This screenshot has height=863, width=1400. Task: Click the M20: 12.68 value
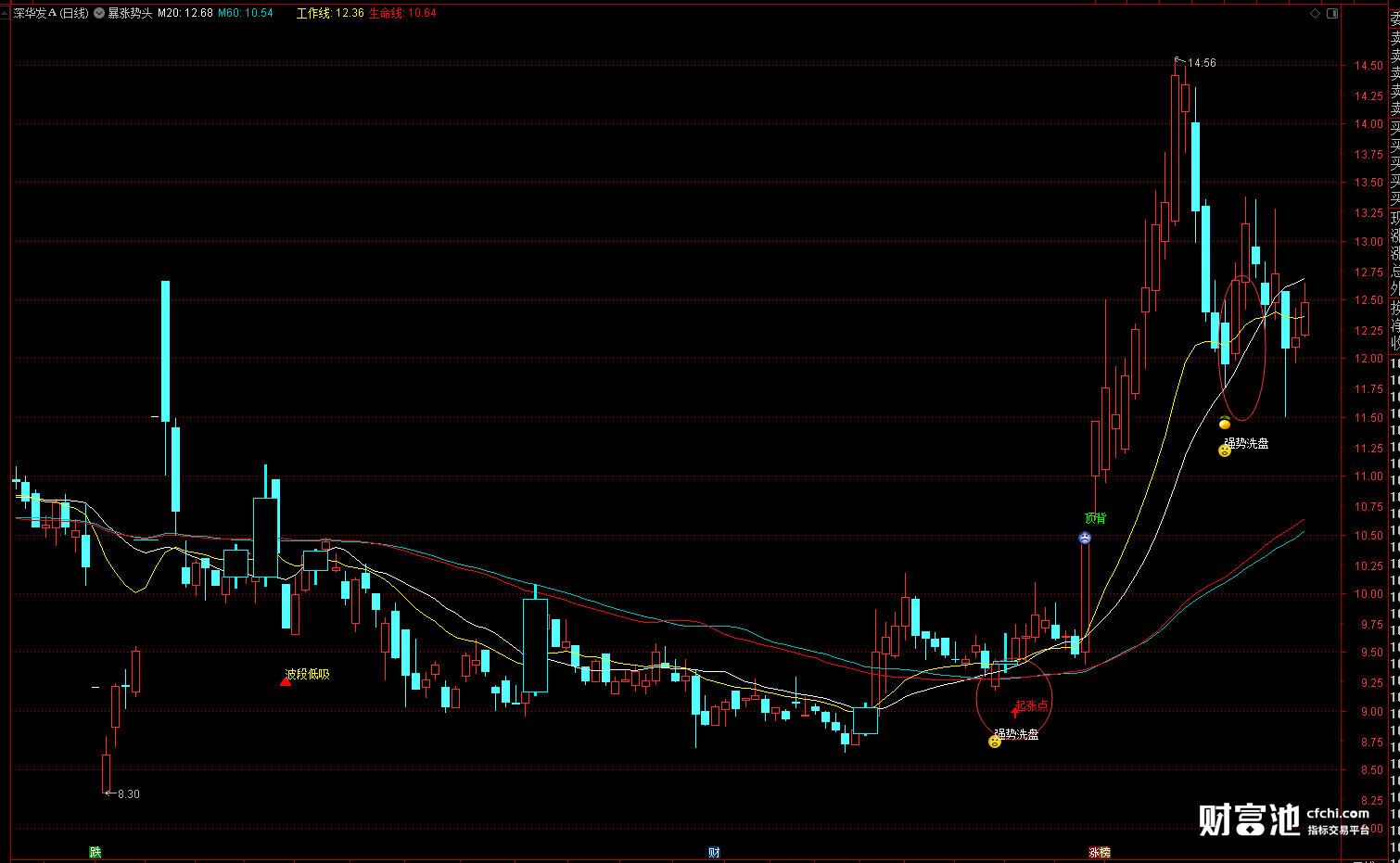[185, 13]
